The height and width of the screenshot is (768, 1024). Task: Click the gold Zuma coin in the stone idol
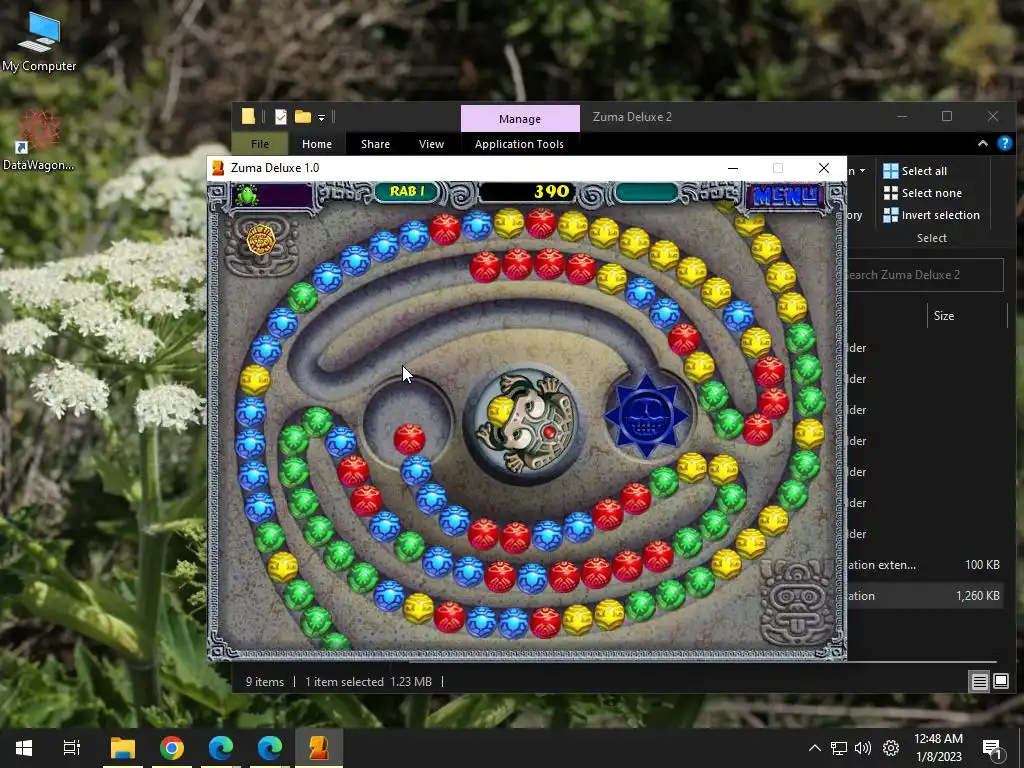261,239
